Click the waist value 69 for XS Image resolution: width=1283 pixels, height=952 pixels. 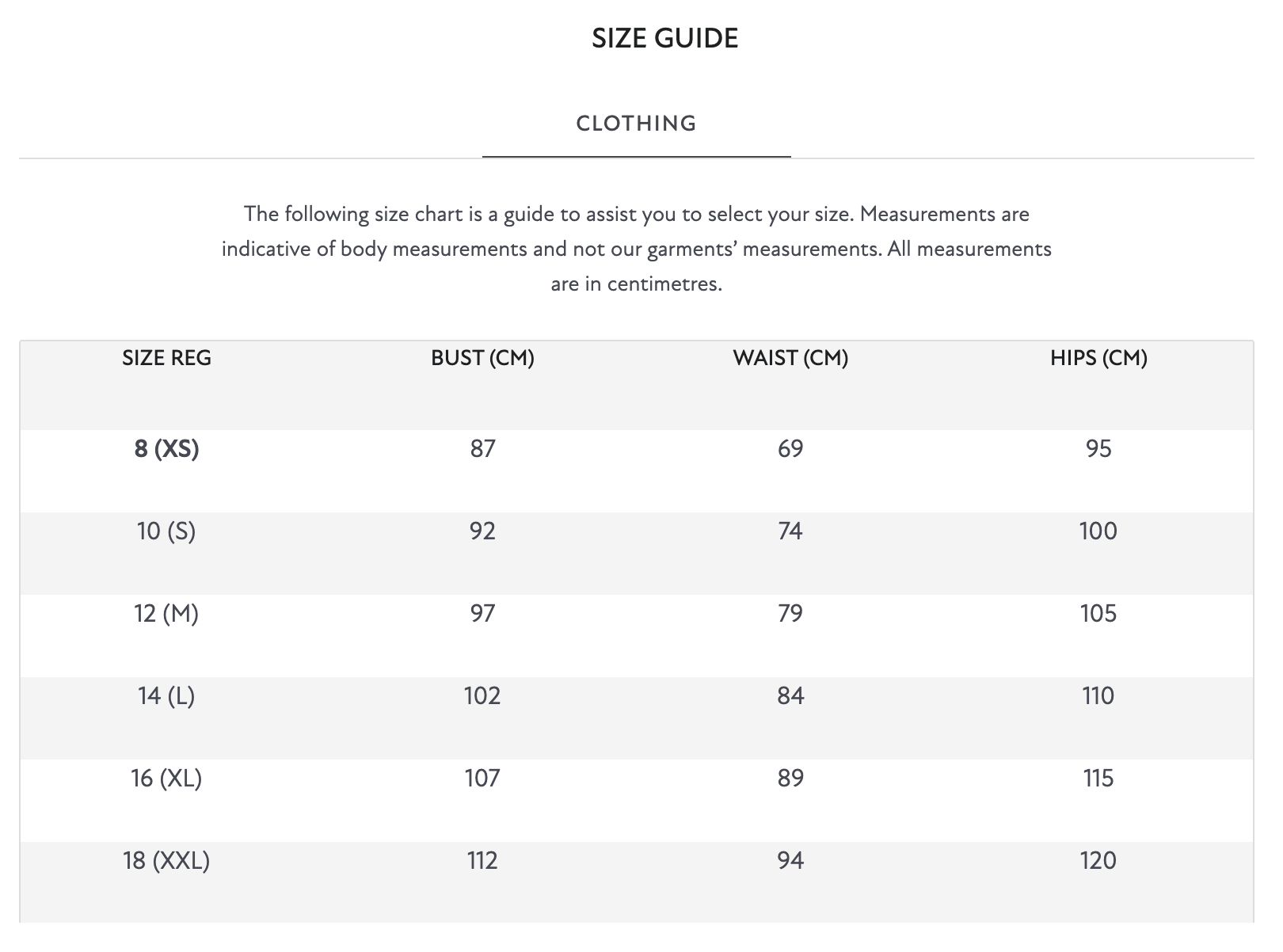click(790, 449)
